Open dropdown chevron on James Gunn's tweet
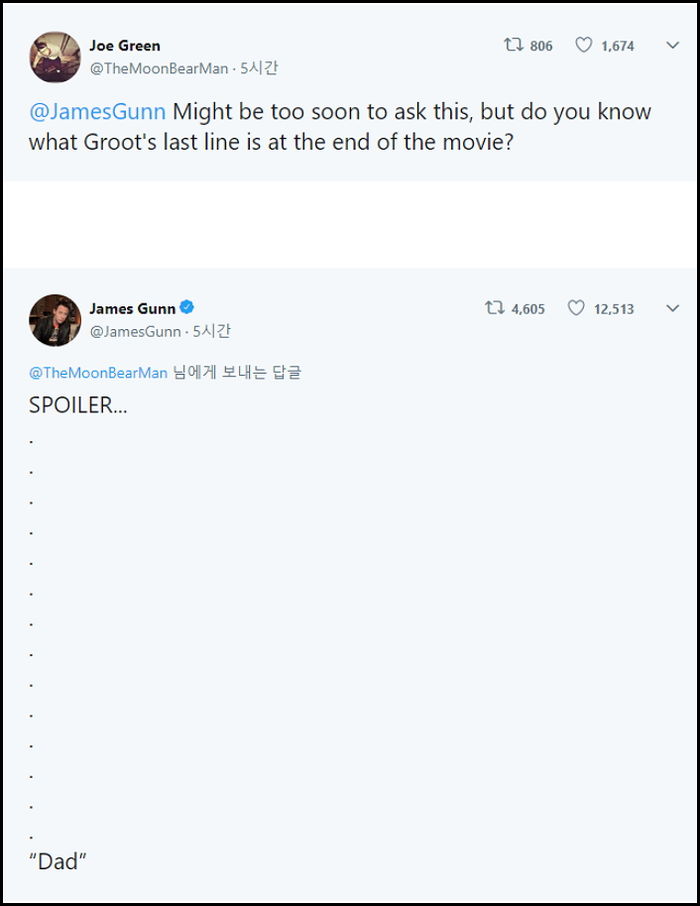 tap(672, 309)
